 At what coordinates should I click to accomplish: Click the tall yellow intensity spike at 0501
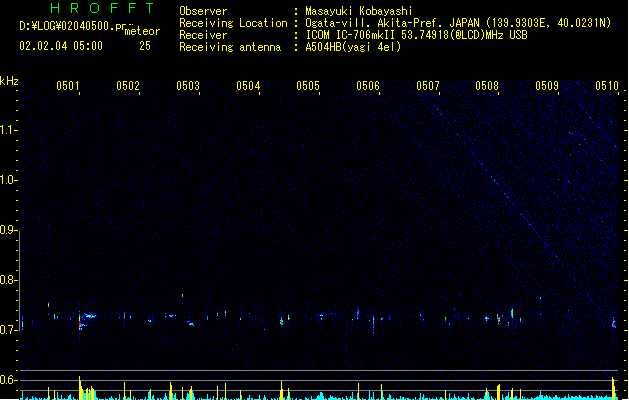(x=80, y=388)
